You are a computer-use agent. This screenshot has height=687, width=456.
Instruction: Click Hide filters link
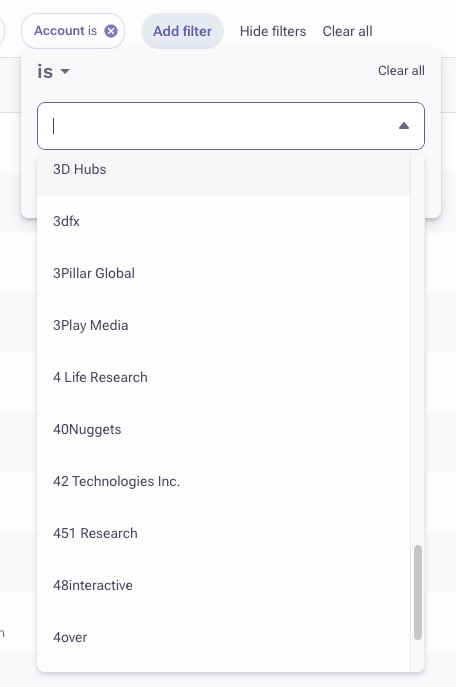pos(273,31)
